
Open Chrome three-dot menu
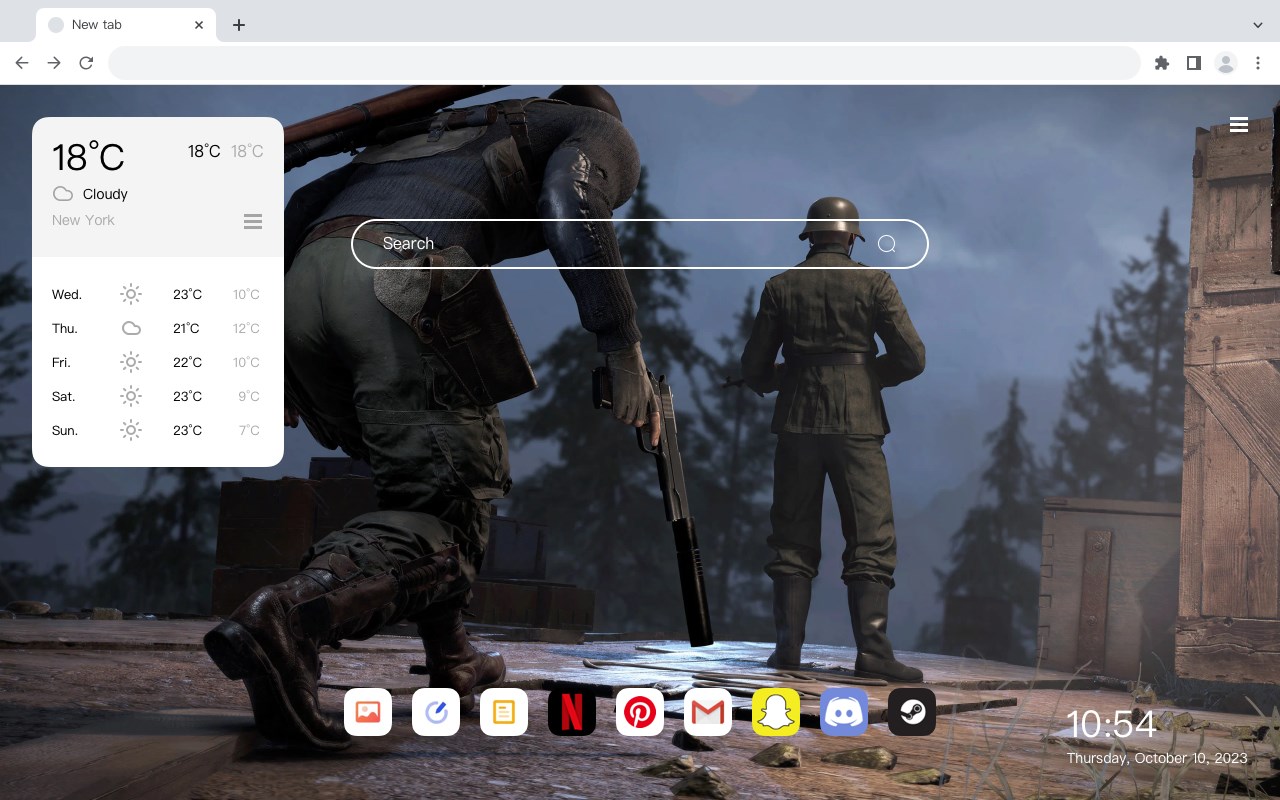[x=1258, y=63]
